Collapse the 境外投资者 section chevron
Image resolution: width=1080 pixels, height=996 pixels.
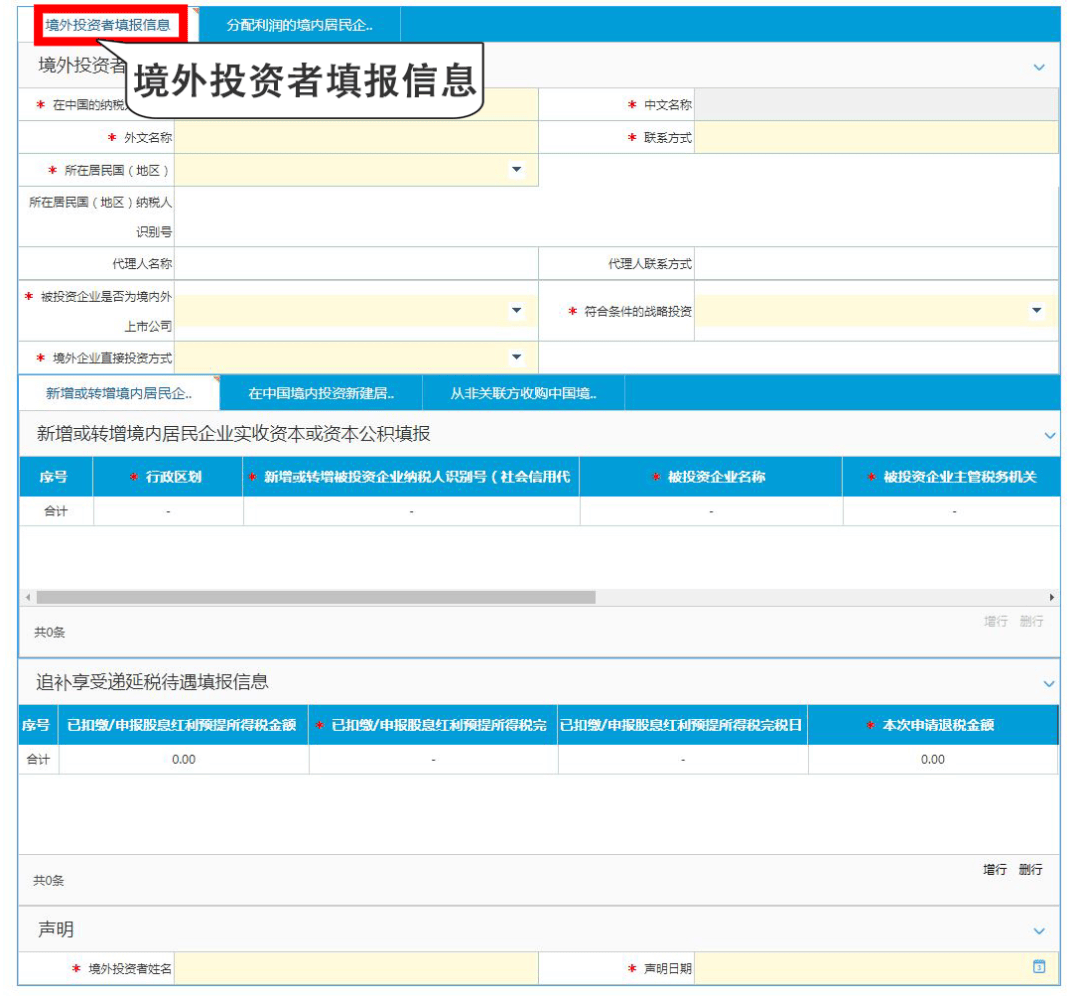1039,68
